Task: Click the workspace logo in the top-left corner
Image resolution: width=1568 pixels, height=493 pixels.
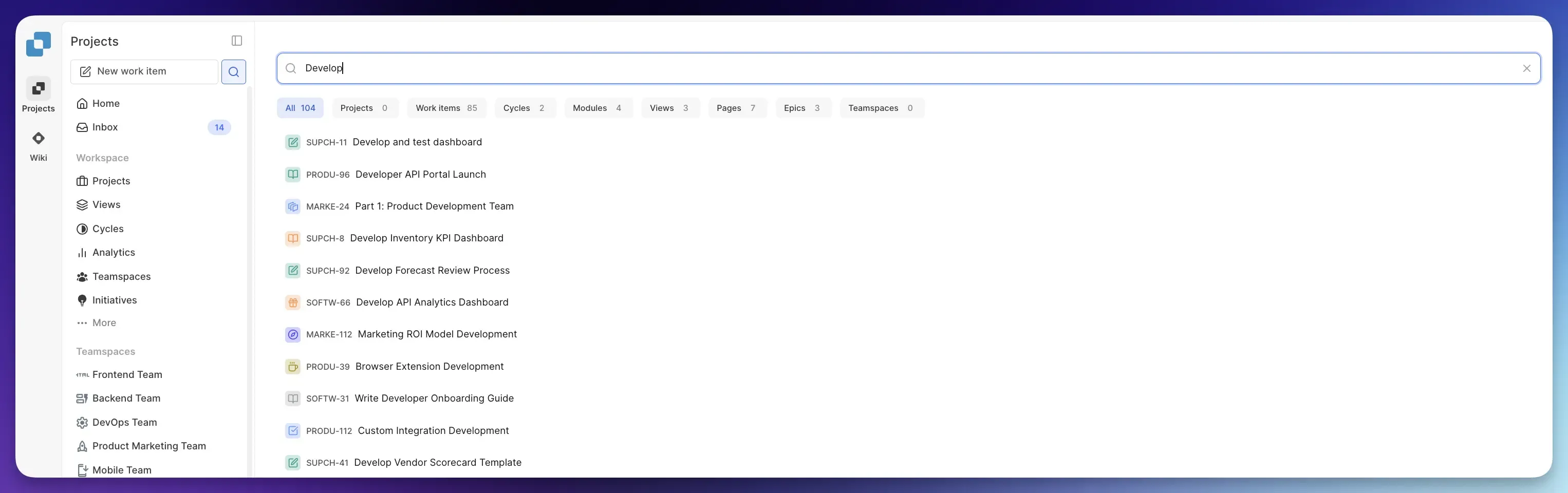Action: pos(39,44)
